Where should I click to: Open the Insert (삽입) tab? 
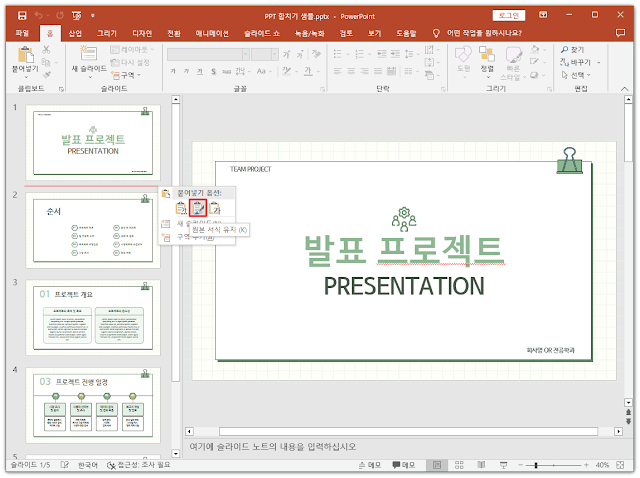tap(75, 33)
